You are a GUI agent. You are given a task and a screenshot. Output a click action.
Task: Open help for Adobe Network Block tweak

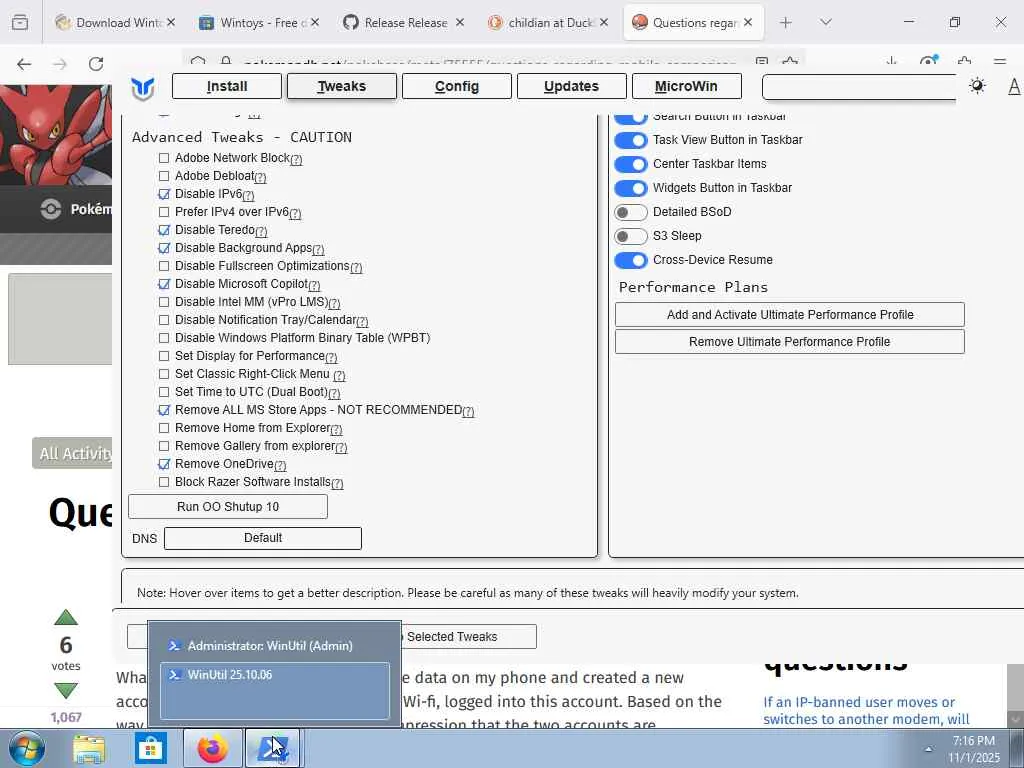(296, 159)
